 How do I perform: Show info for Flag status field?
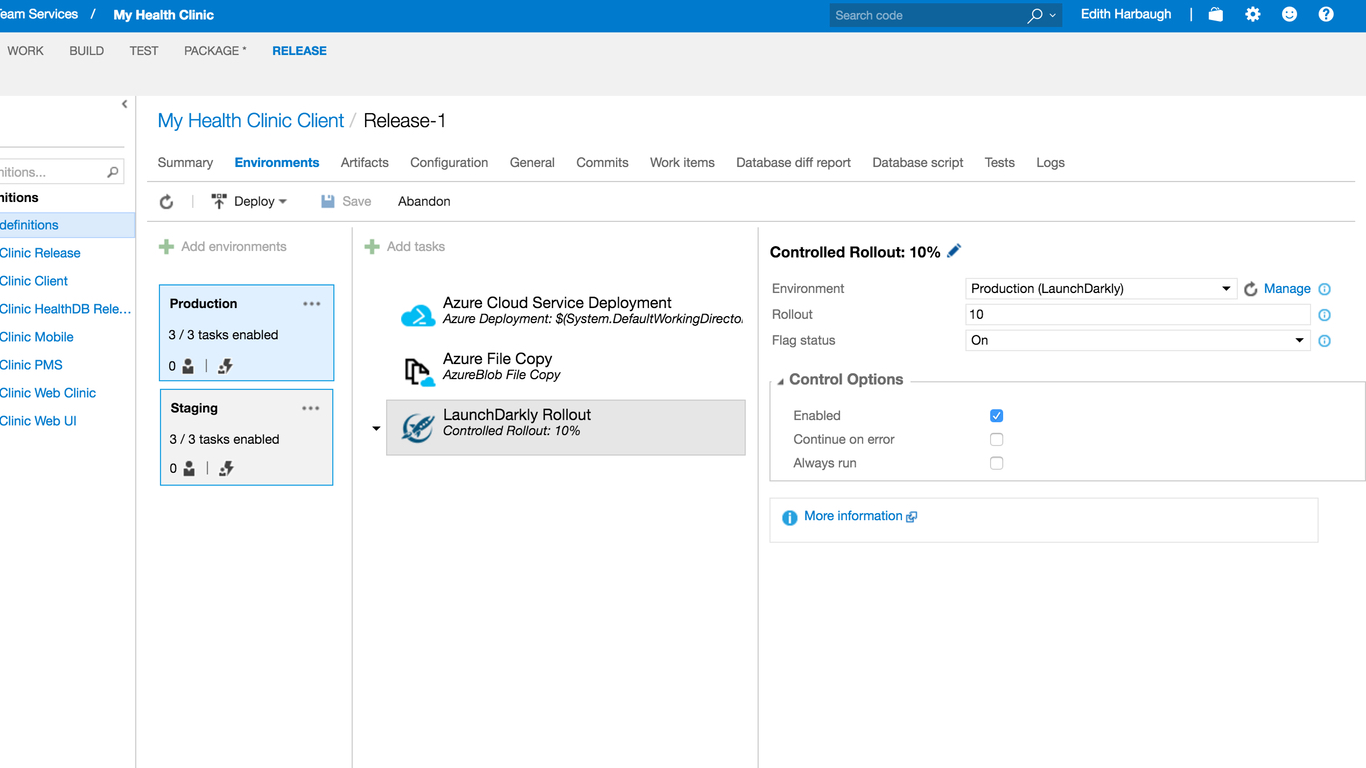click(1325, 341)
